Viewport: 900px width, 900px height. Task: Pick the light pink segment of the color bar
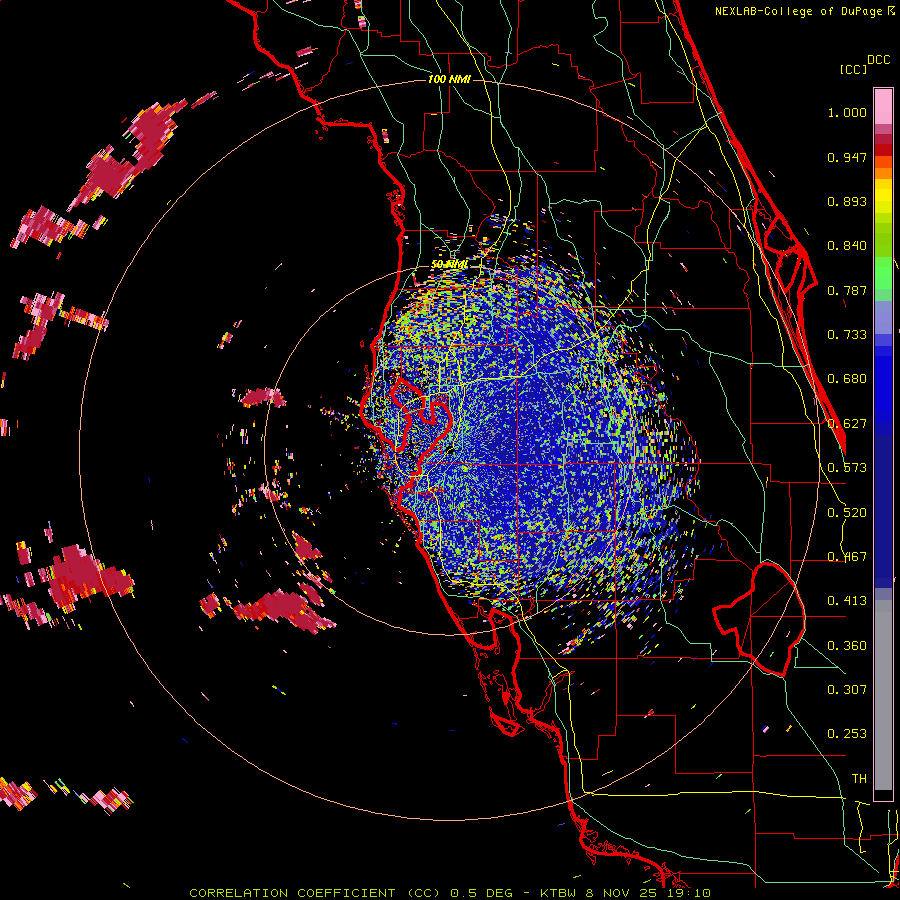coord(883,107)
